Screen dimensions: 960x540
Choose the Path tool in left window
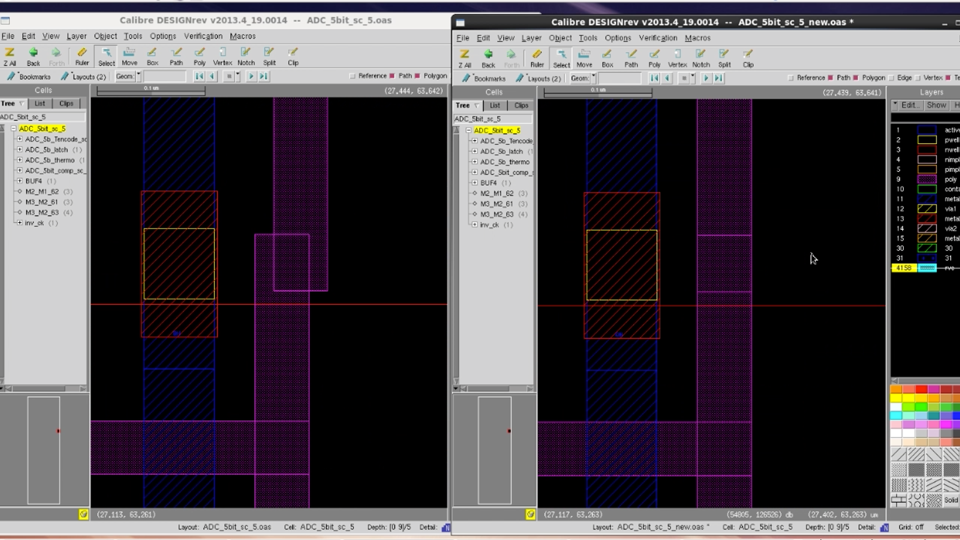click(x=176, y=56)
